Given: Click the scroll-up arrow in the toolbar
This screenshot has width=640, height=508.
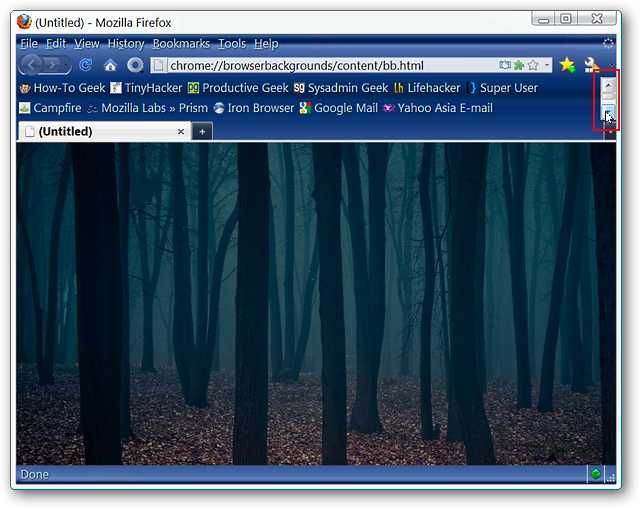Looking at the screenshot, I should click(x=607, y=86).
